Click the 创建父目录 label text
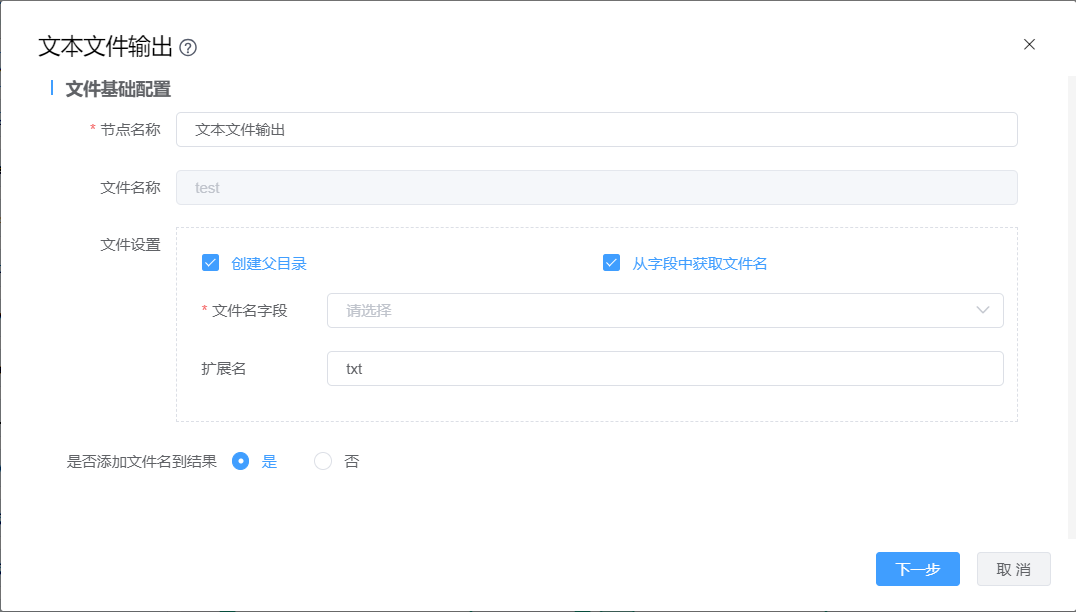1076x612 pixels. (x=268, y=264)
